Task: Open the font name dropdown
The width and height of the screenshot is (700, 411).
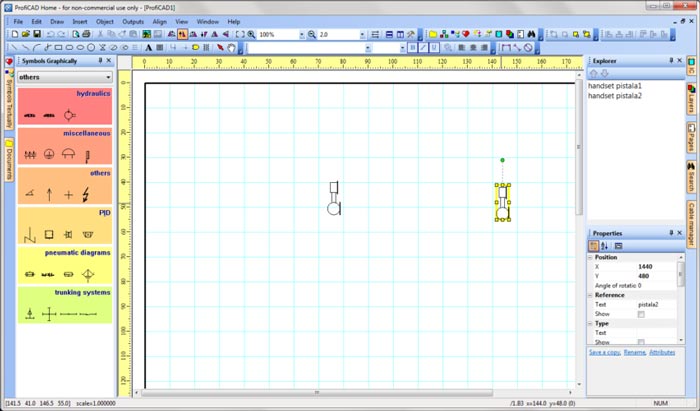Action: point(368,47)
